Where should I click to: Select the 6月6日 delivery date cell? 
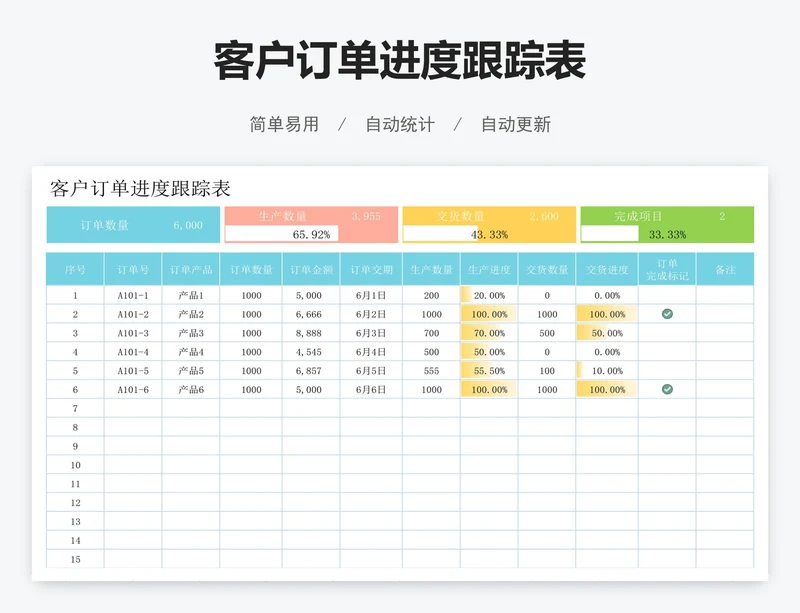371,390
